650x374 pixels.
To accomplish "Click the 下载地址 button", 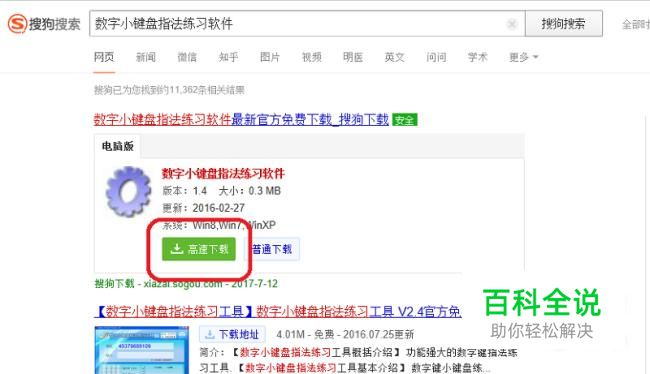I will [x=232, y=334].
